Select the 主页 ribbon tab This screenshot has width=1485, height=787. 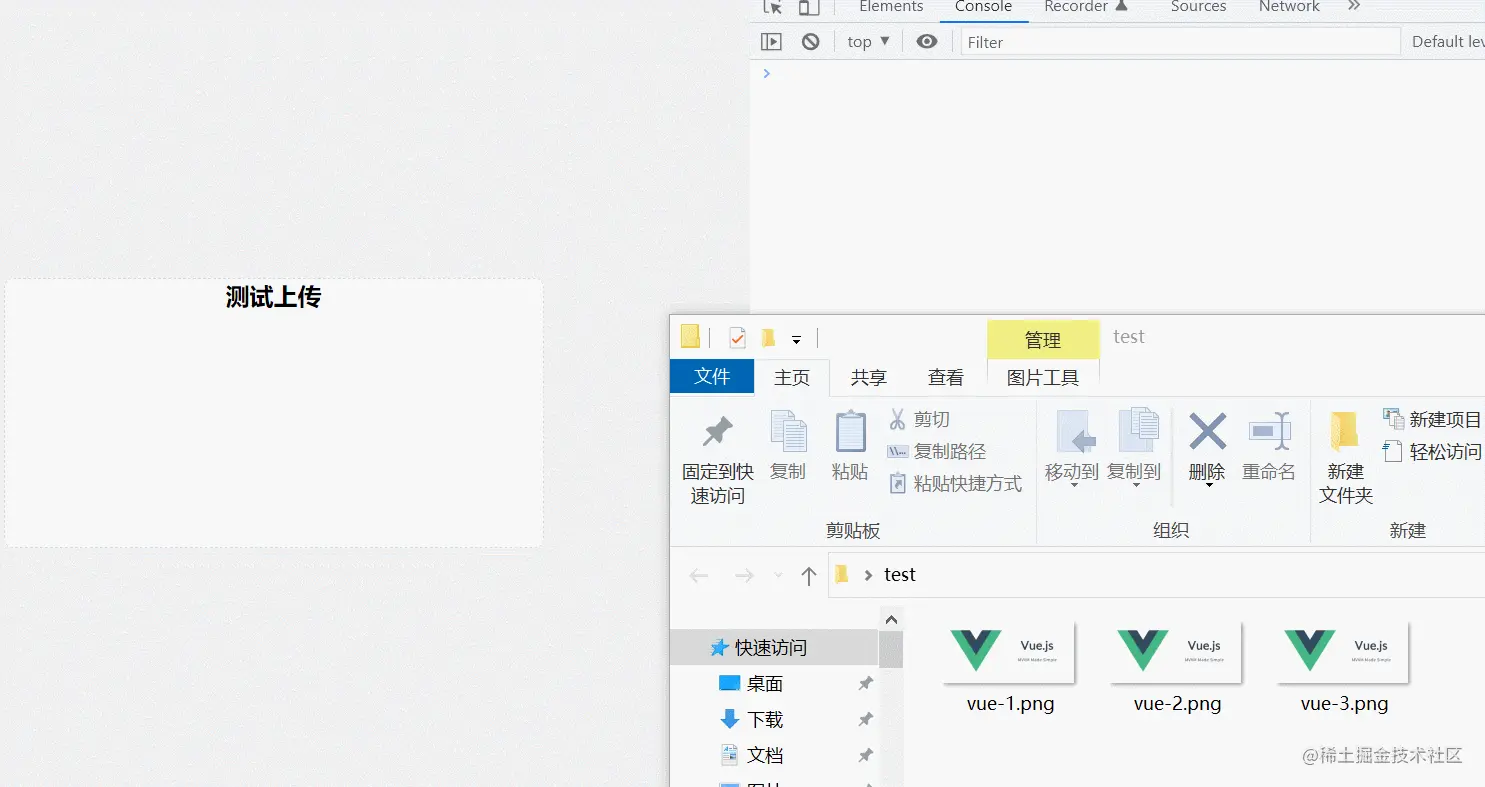pos(792,377)
